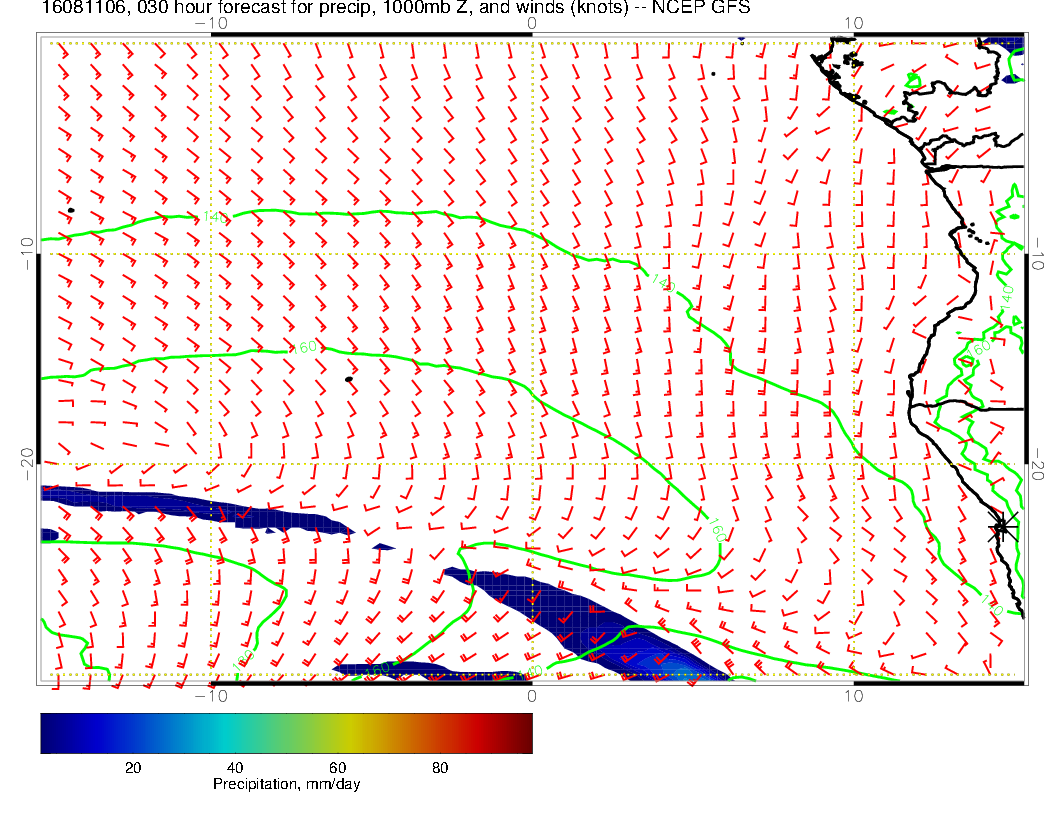Click the island dot at the far left edge
Image resolution: width=1056 pixels, height=816 pixels.
(x=71, y=210)
